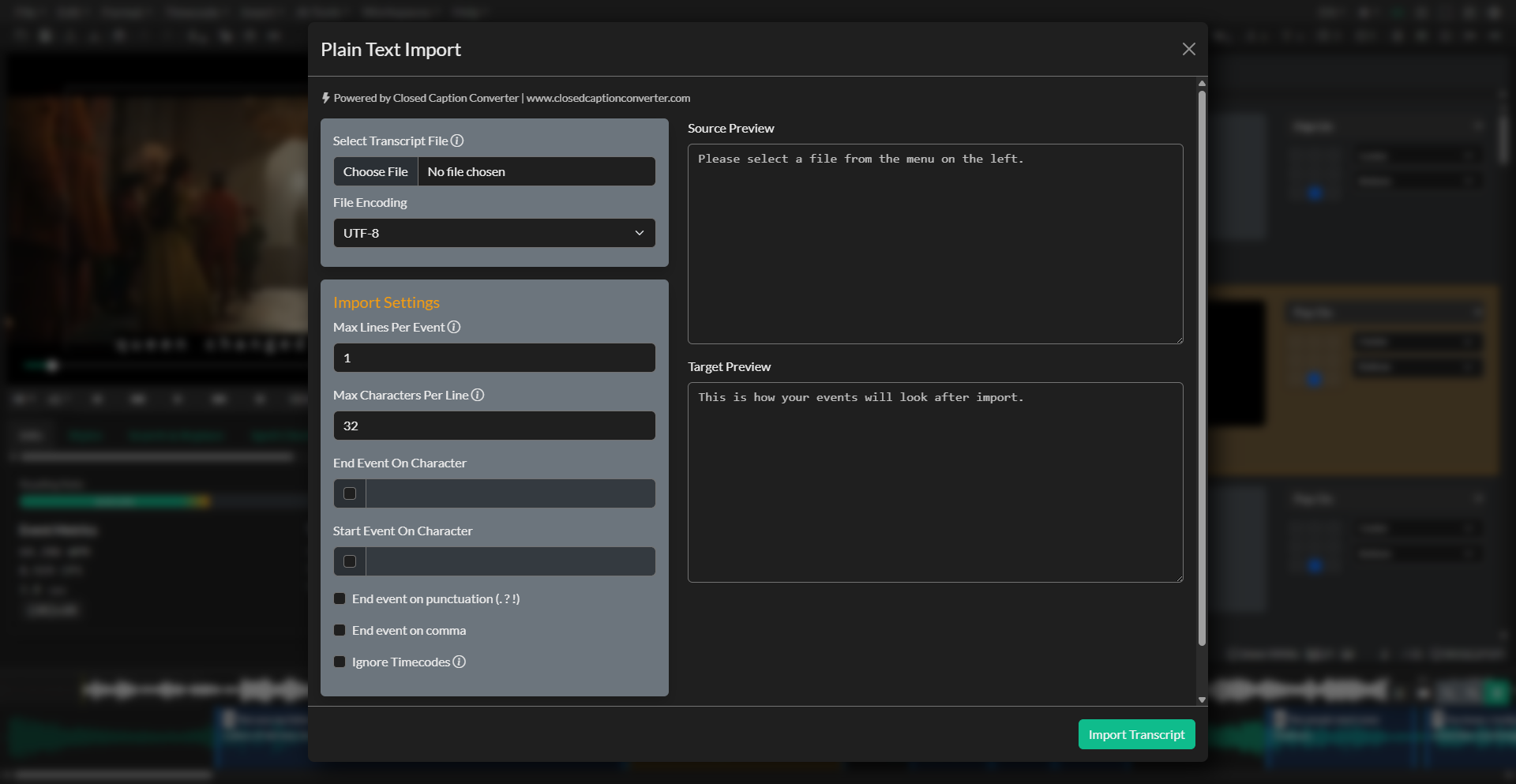Screen dimensions: 1516x784
Task: Open the File Encoding dropdown
Action: pyautogui.click(x=493, y=233)
